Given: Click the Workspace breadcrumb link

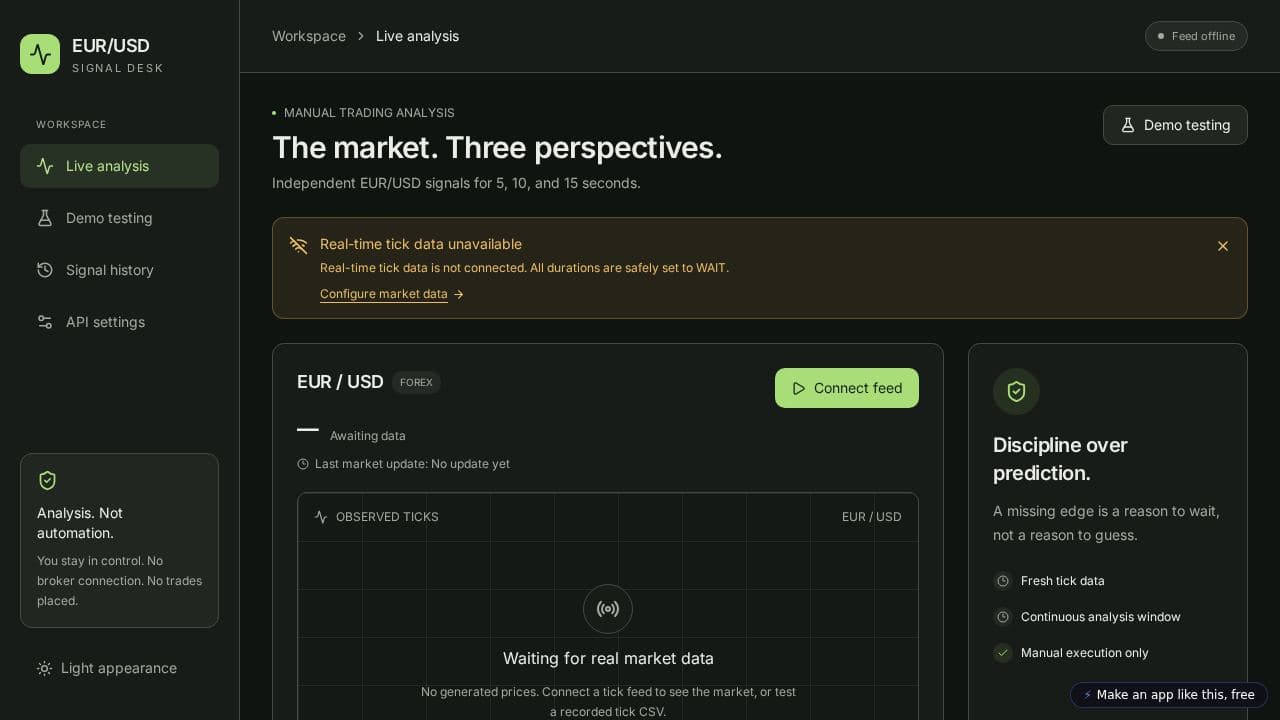Looking at the screenshot, I should coord(309,36).
